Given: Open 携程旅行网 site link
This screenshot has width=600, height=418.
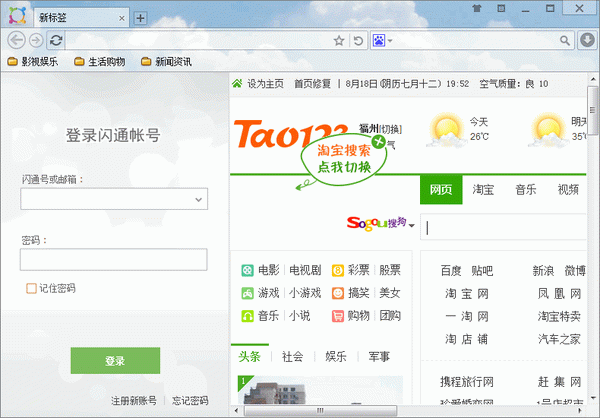Looking at the screenshot, I should (x=466, y=382).
